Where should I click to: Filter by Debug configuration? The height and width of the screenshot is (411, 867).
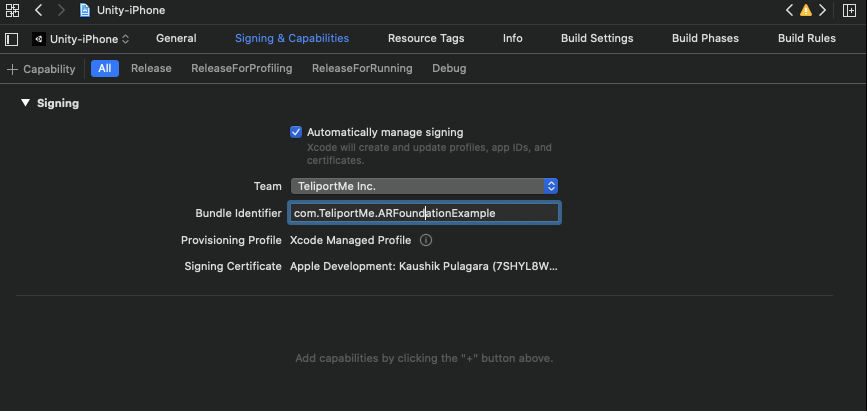coord(449,69)
